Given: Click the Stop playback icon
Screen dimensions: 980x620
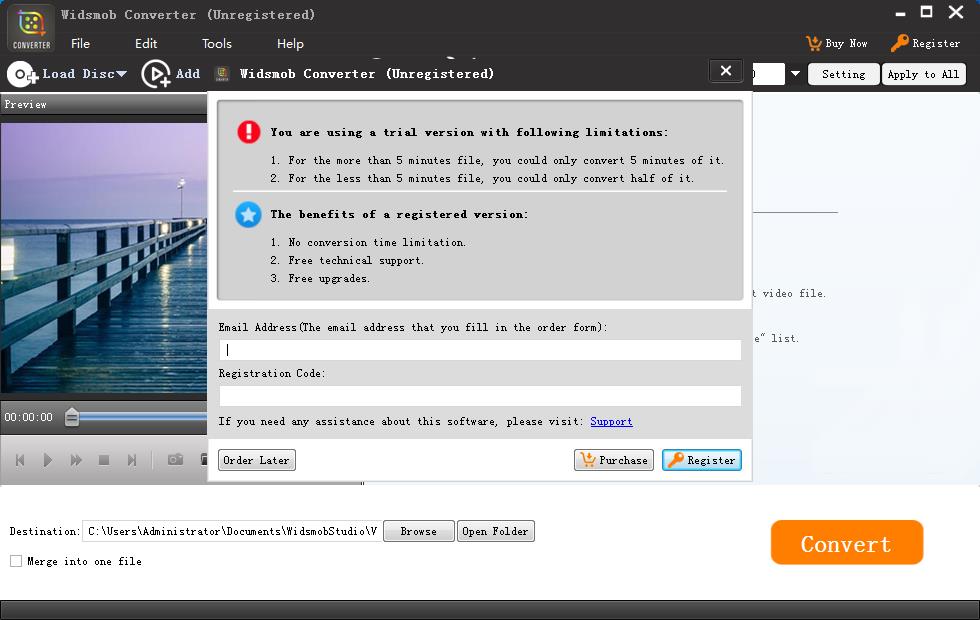Looking at the screenshot, I should (104, 460).
